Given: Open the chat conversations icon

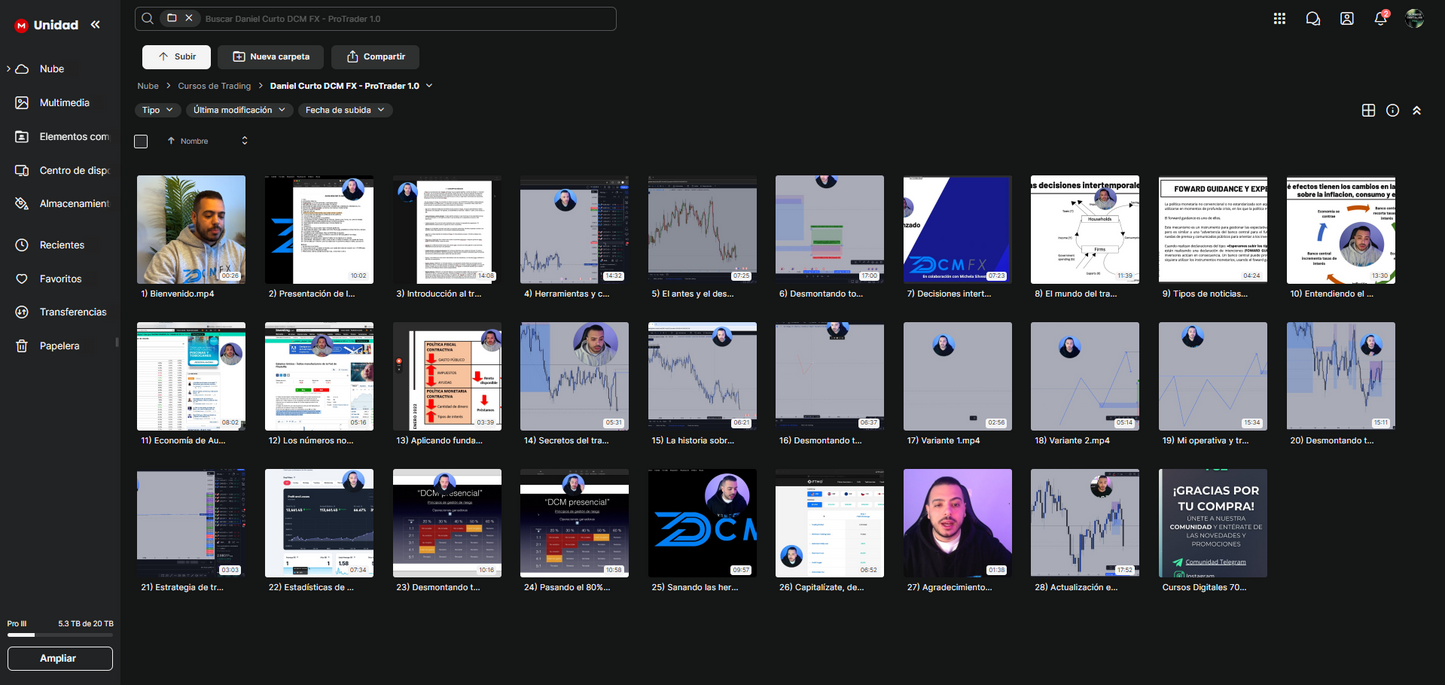Looking at the screenshot, I should tap(1313, 18).
